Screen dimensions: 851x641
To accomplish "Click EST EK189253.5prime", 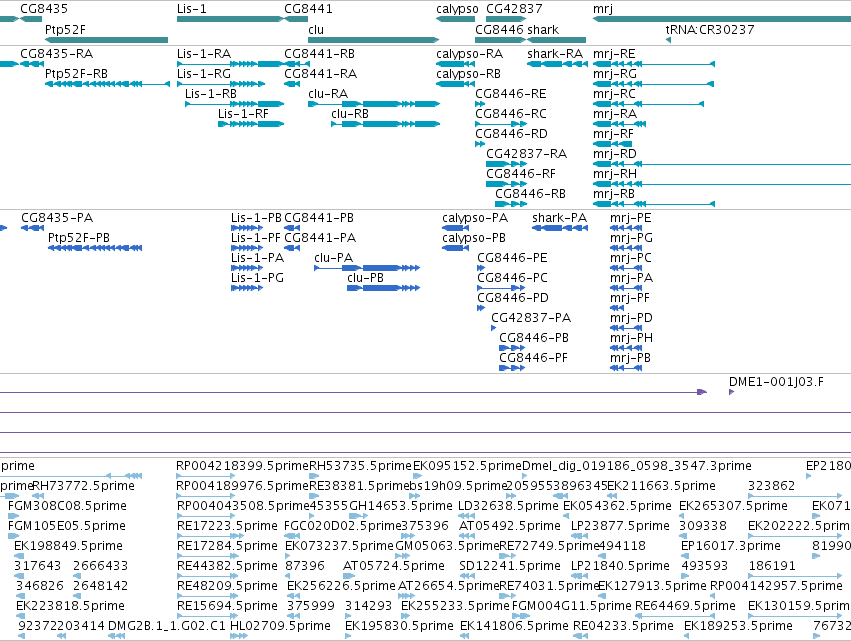I will [688, 636].
